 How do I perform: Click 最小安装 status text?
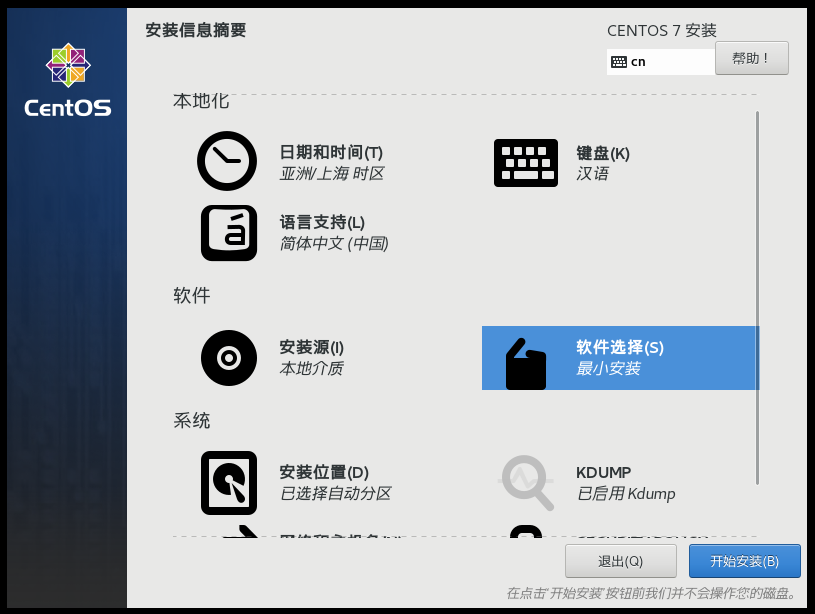(x=608, y=369)
